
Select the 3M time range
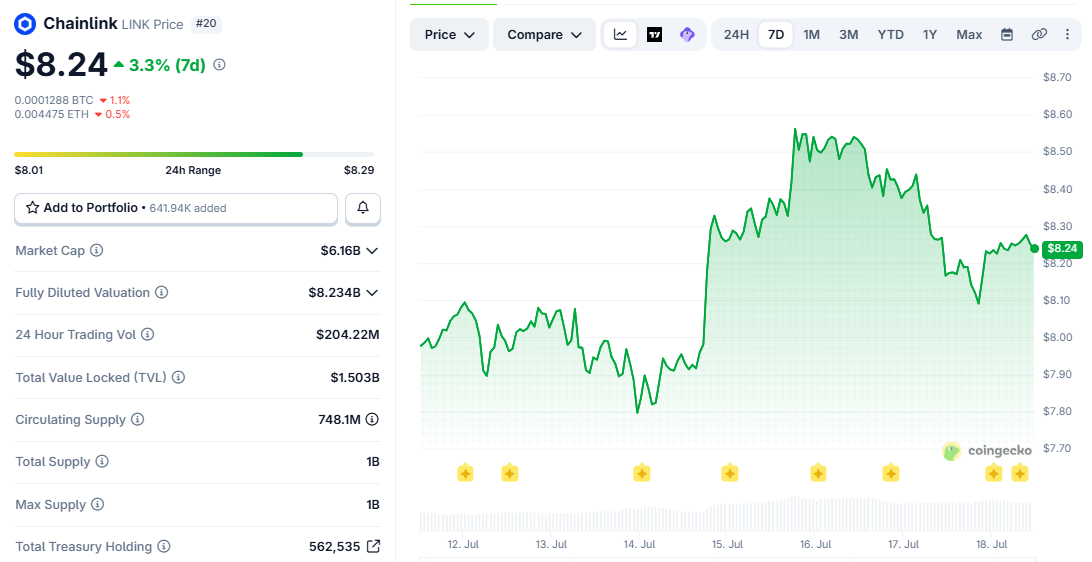[x=848, y=34]
